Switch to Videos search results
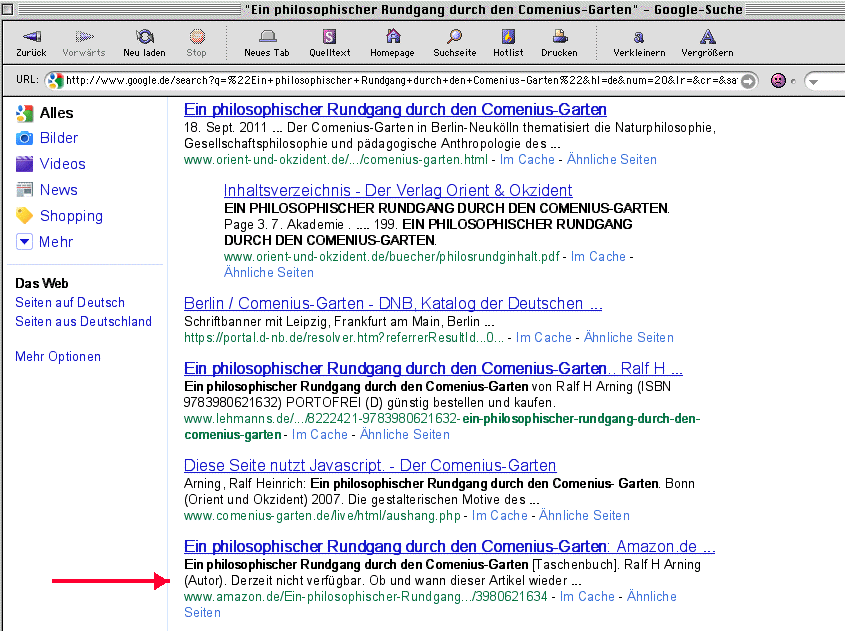The height and width of the screenshot is (631, 845). [62, 164]
